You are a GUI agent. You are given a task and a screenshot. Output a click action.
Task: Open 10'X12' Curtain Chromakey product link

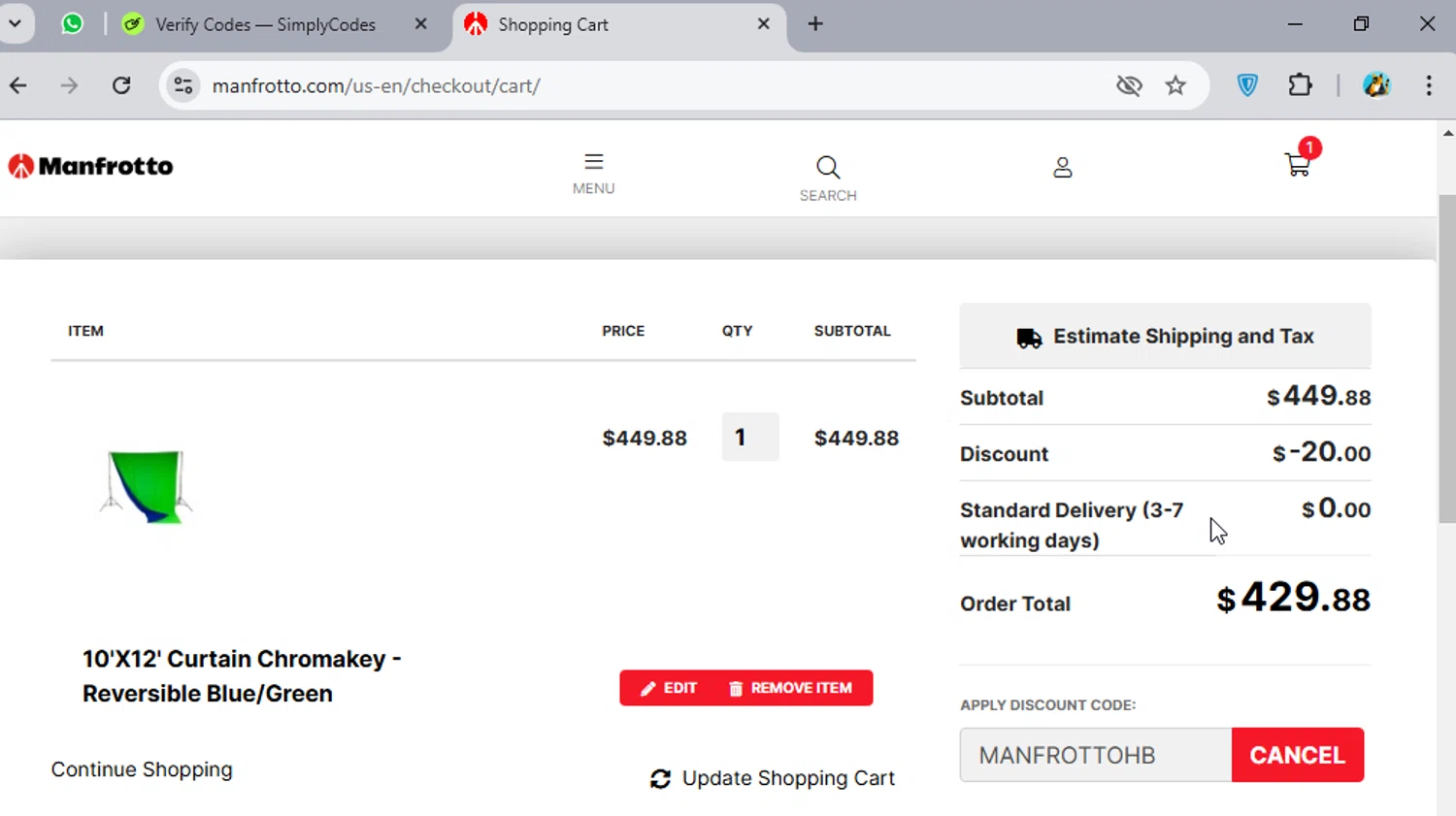[x=242, y=676]
